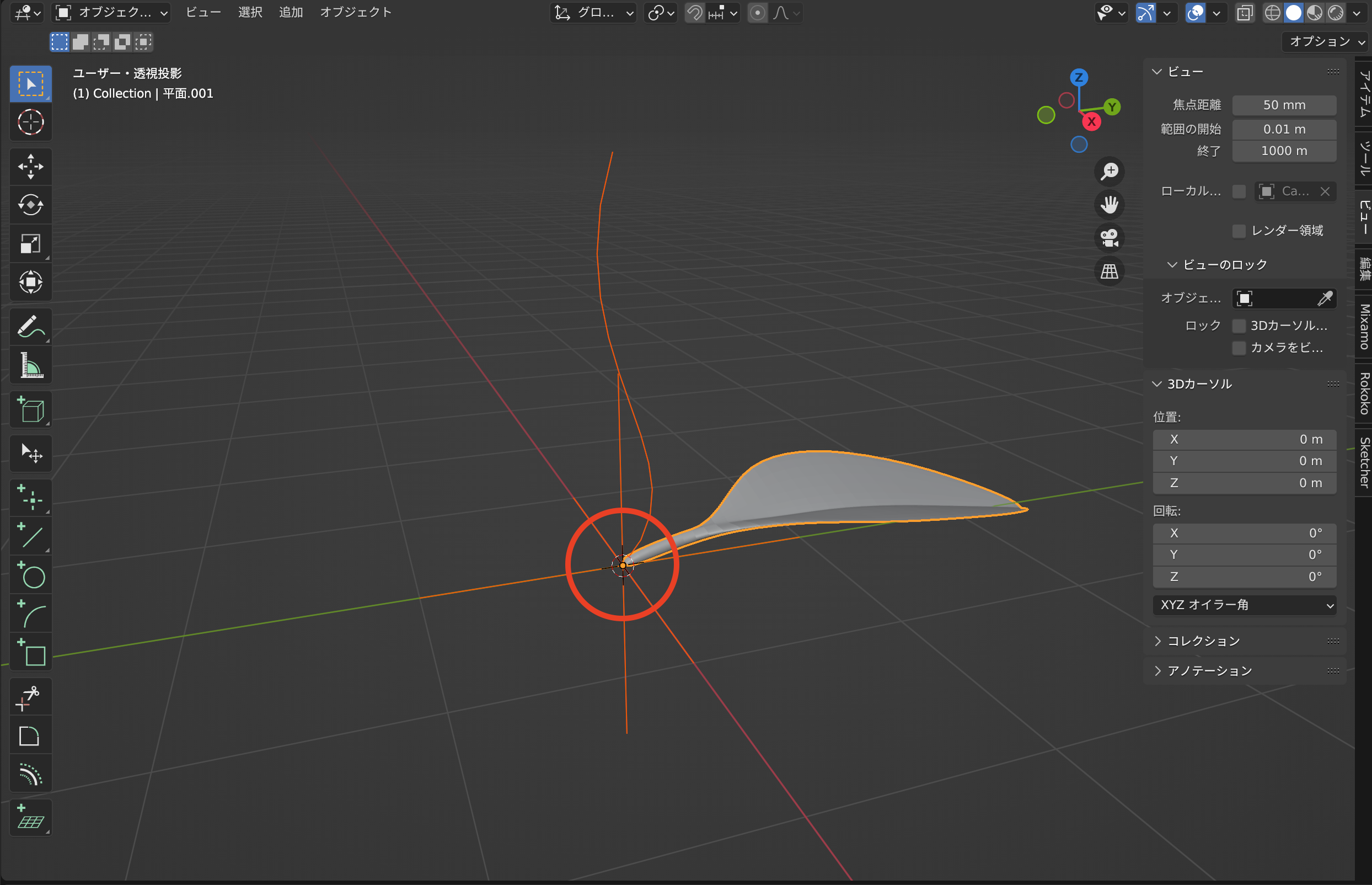
Task: Select the Move tool
Action: click(30, 167)
